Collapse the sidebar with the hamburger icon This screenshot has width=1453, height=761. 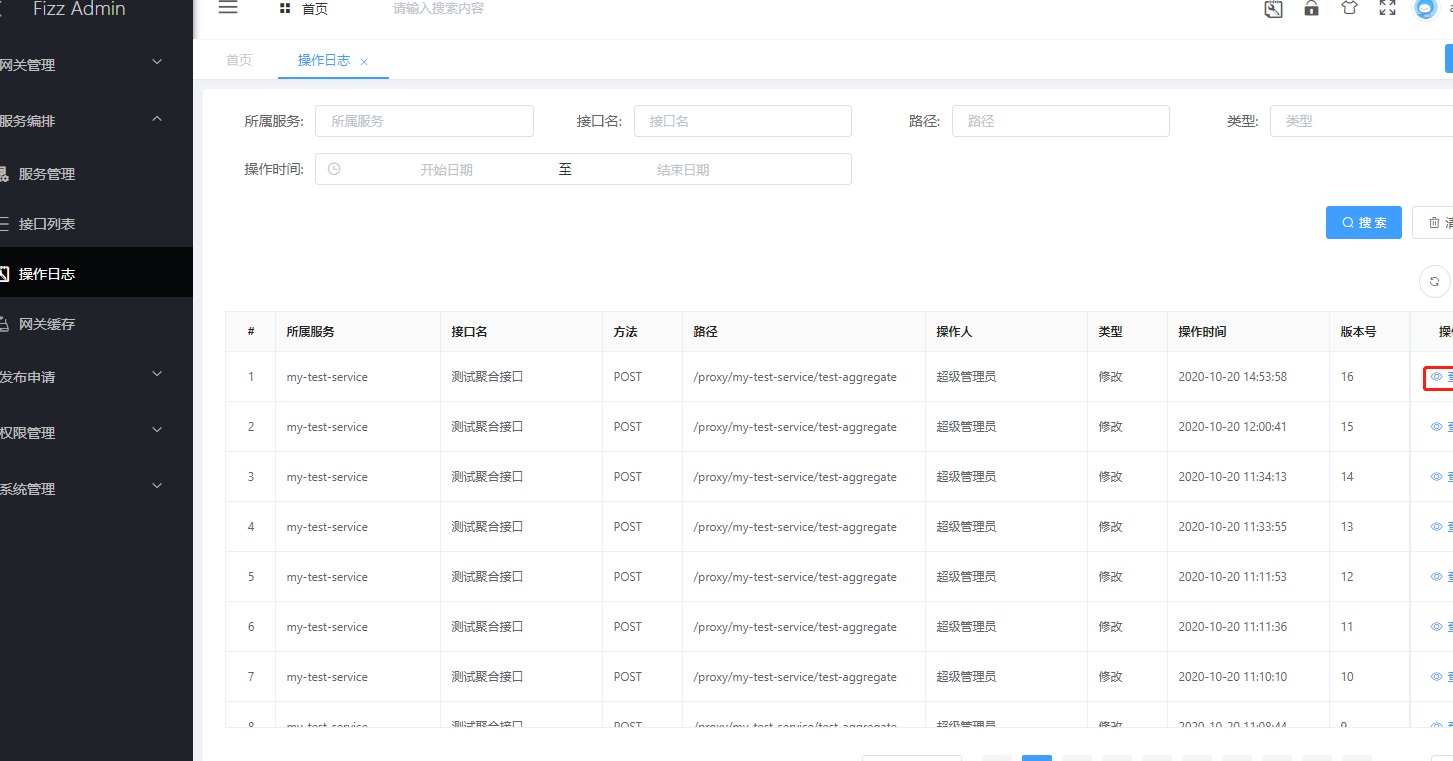point(228,8)
